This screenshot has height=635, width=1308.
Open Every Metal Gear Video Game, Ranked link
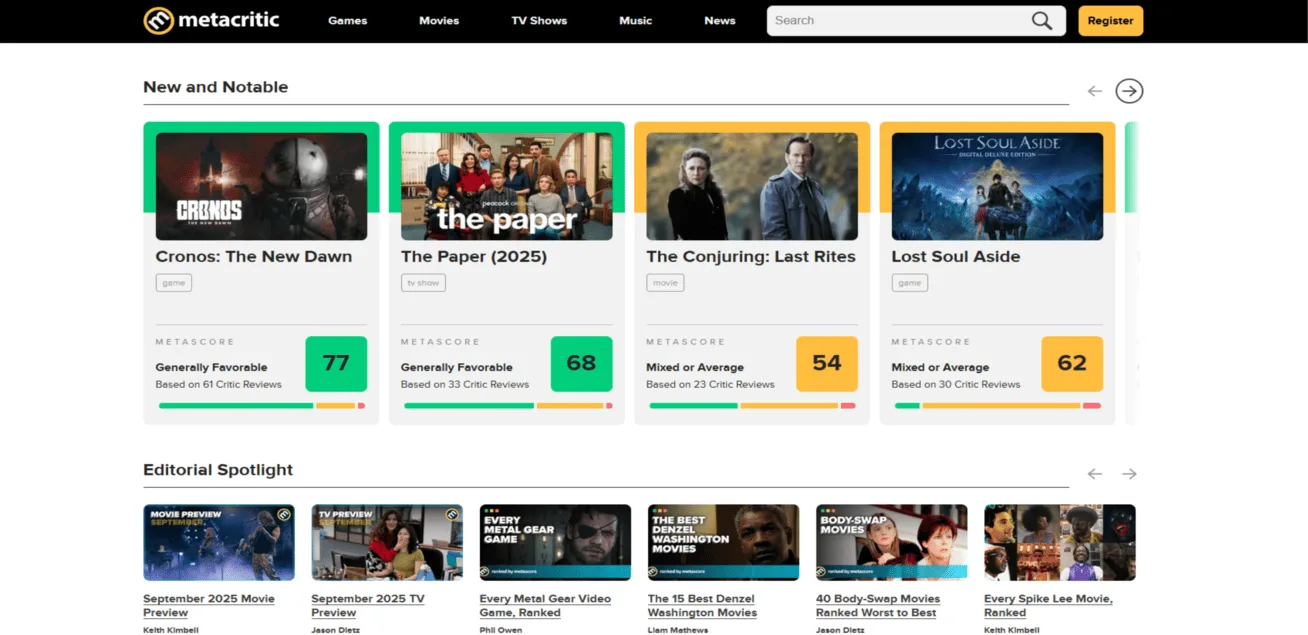(545, 606)
